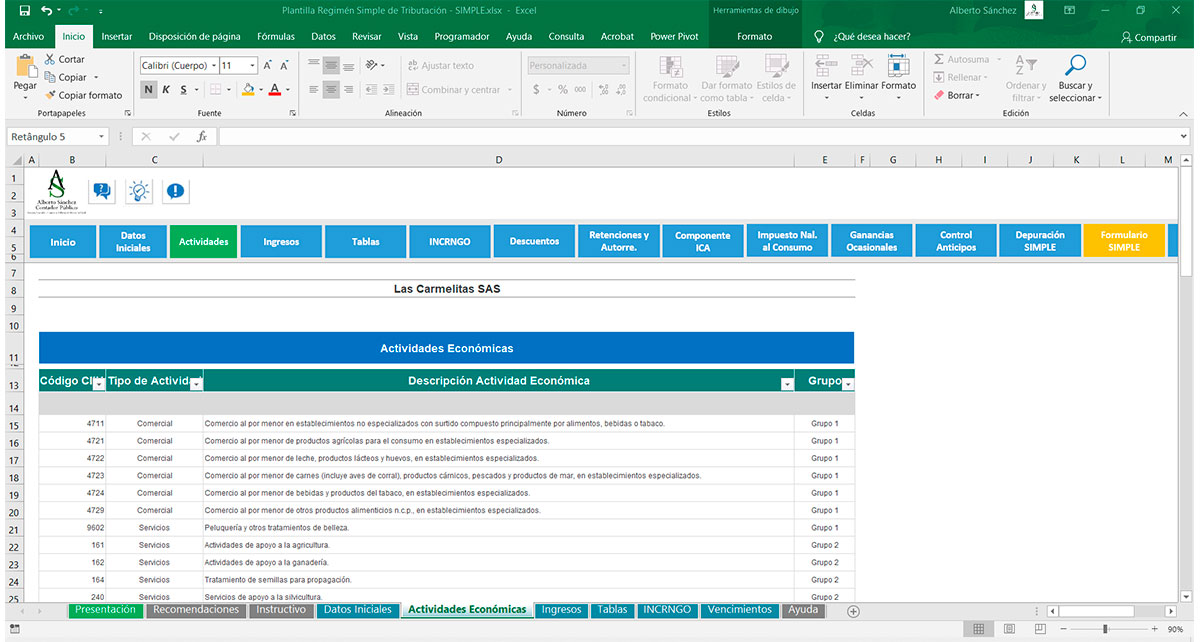Click Copiar formato paintbrush

click(50, 95)
